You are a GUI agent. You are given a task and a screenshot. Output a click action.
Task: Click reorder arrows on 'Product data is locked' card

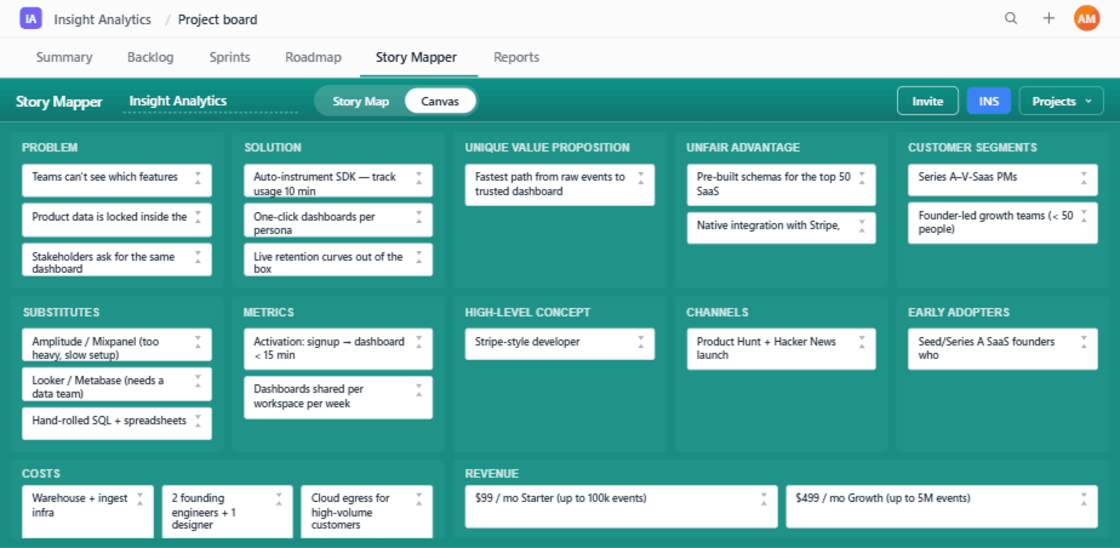pos(198,217)
